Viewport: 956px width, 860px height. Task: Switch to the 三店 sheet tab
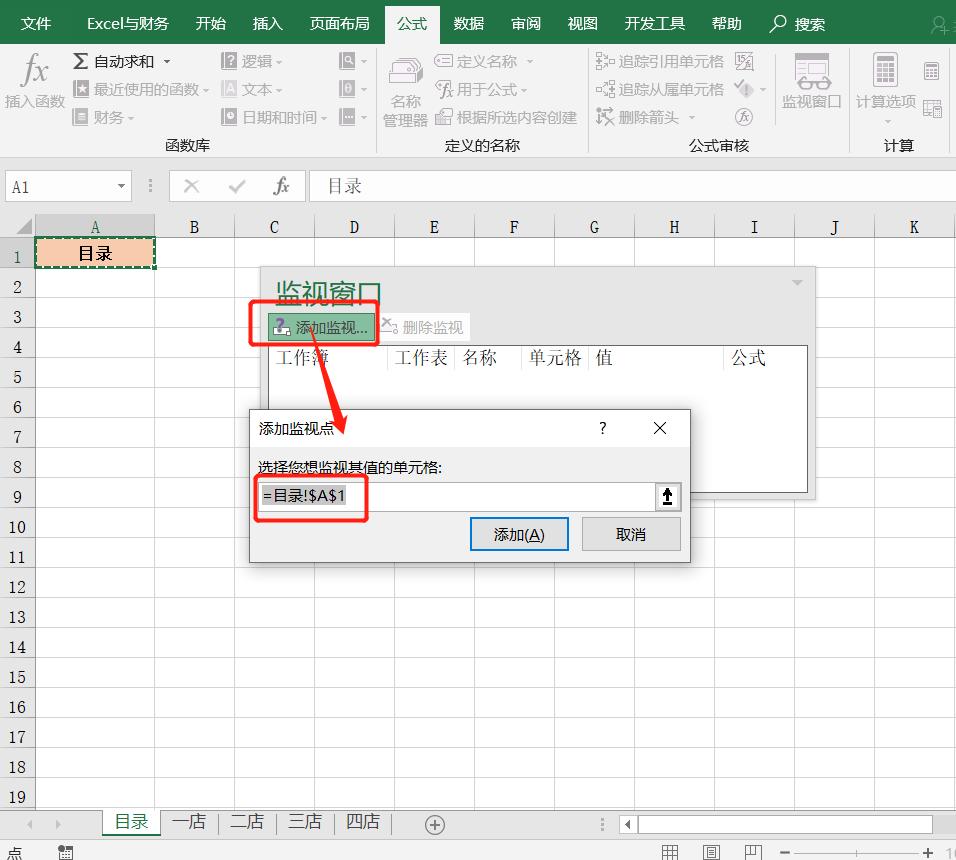pos(304,822)
